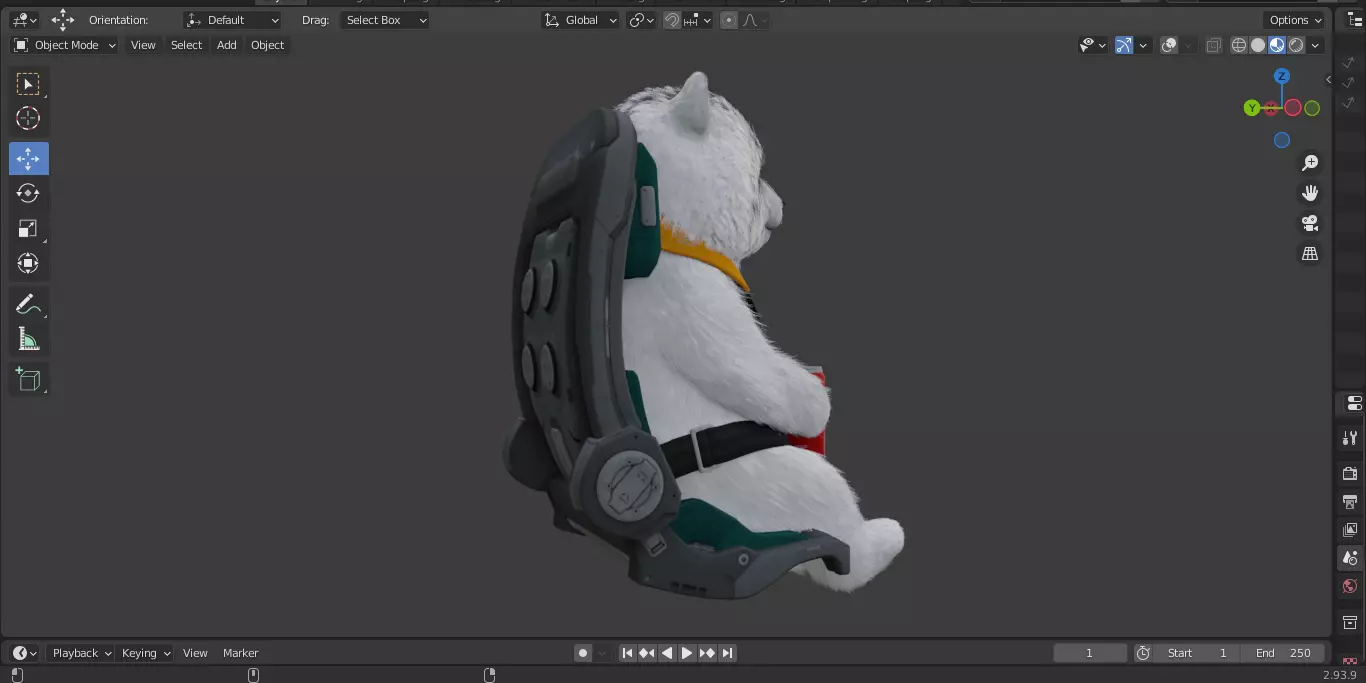Open the Add menu

[227, 45]
